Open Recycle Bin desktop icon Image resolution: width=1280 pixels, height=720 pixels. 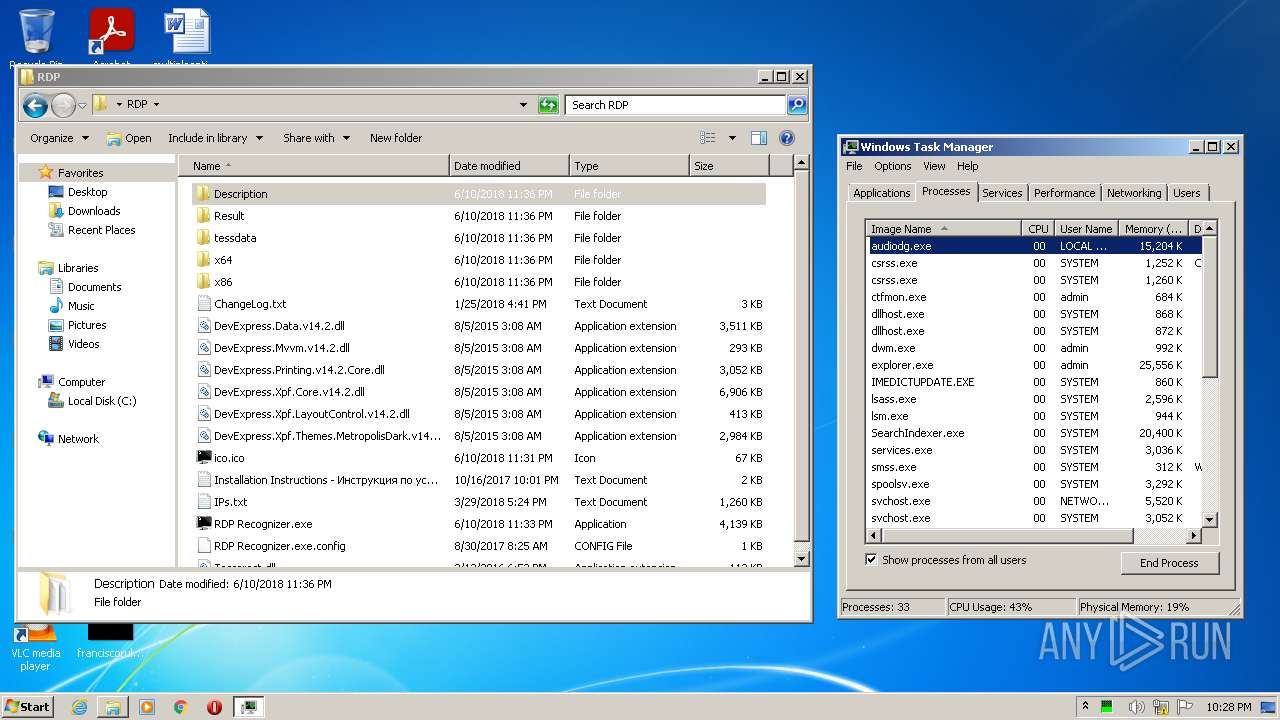(x=36, y=33)
